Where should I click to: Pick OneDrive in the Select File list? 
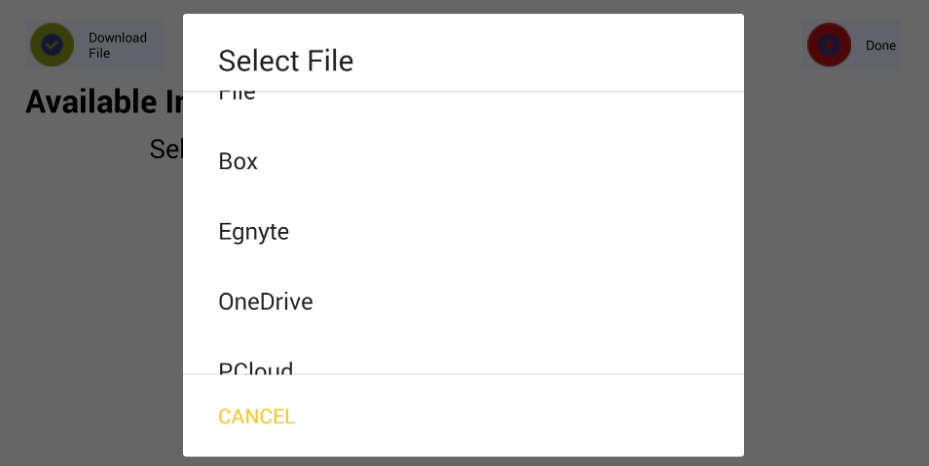click(x=463, y=301)
